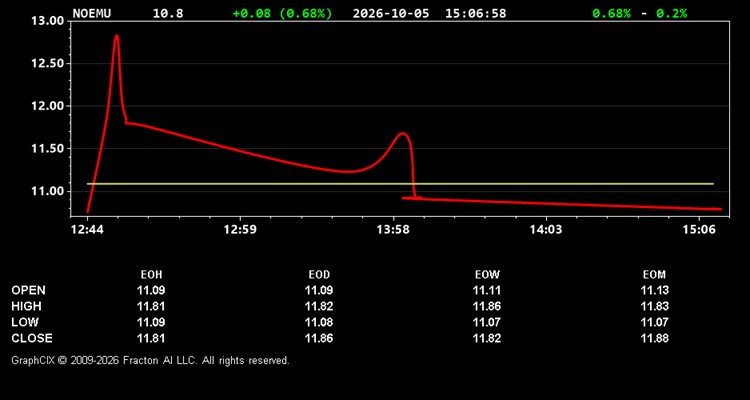
Task: Click the current price 10.8
Action: 168,13
